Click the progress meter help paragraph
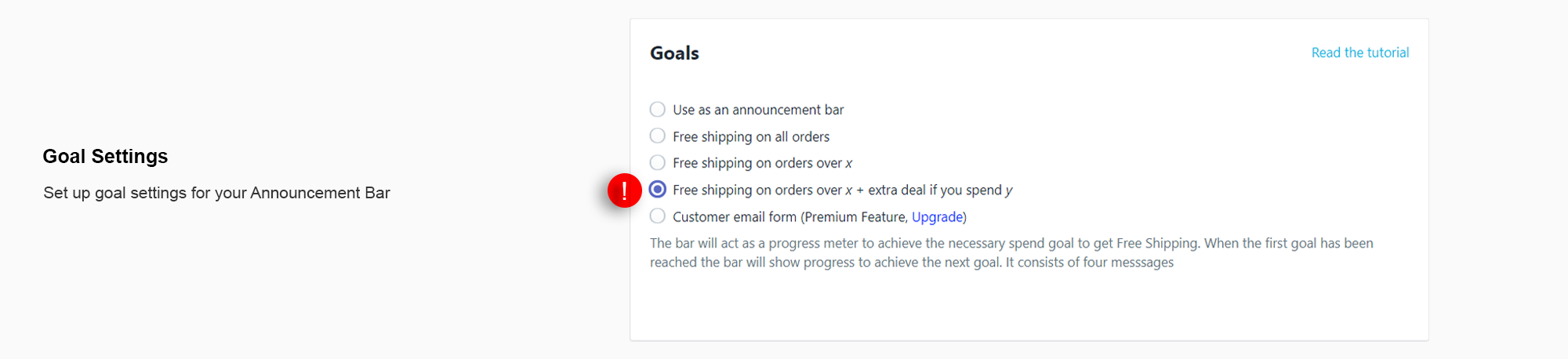1568x359 pixels. click(1011, 244)
